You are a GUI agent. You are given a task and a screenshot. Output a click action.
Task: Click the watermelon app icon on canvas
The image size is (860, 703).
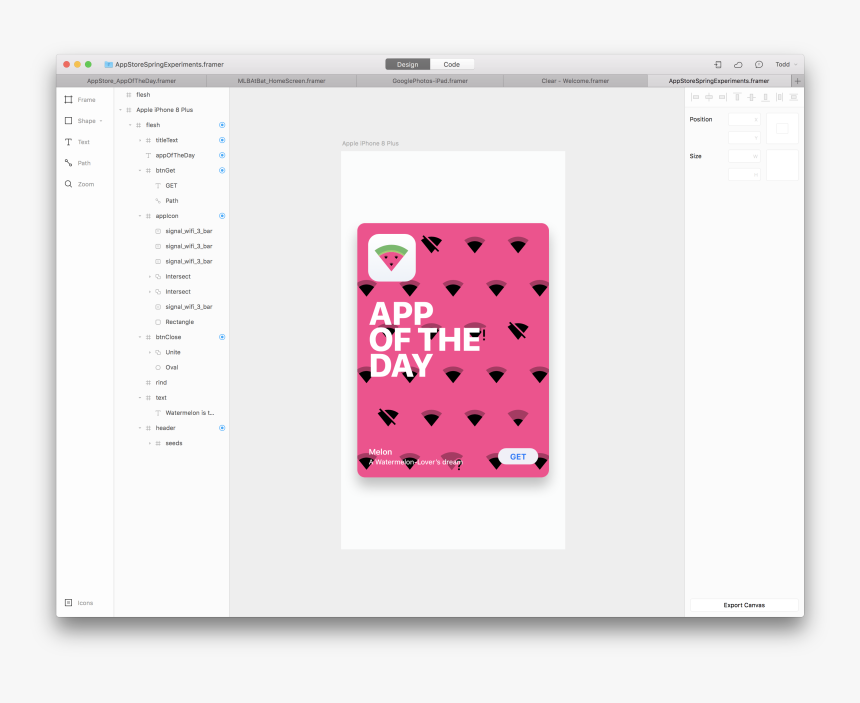pos(392,258)
